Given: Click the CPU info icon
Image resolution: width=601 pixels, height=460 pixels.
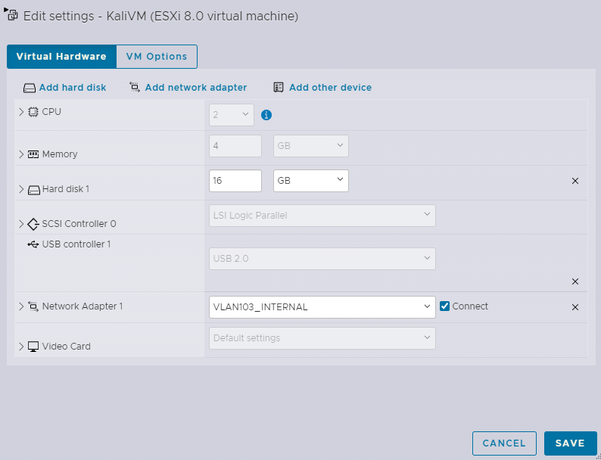Looking at the screenshot, I should click(x=267, y=115).
